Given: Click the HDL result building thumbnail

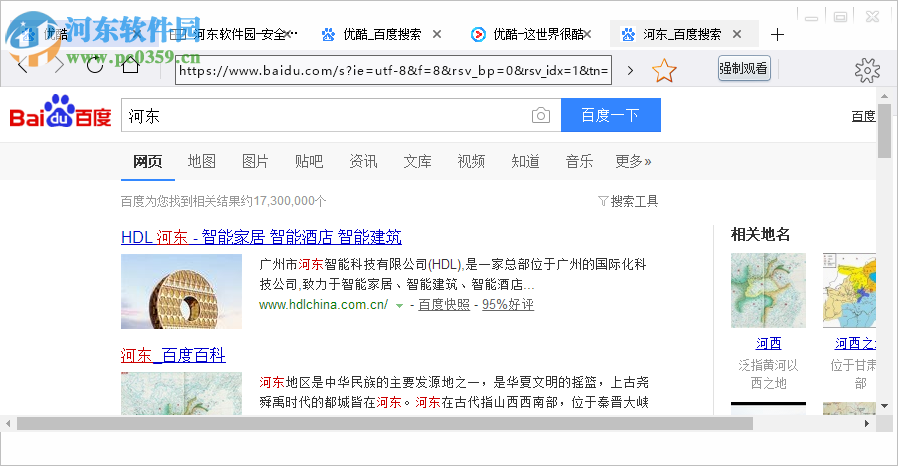Looking at the screenshot, I should (x=182, y=291).
